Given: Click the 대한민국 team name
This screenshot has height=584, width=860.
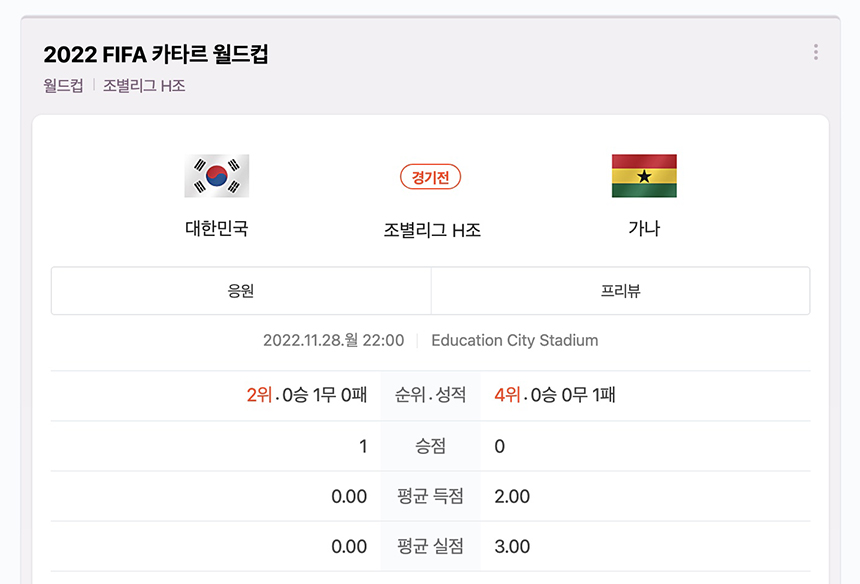Looking at the screenshot, I should (x=218, y=227).
